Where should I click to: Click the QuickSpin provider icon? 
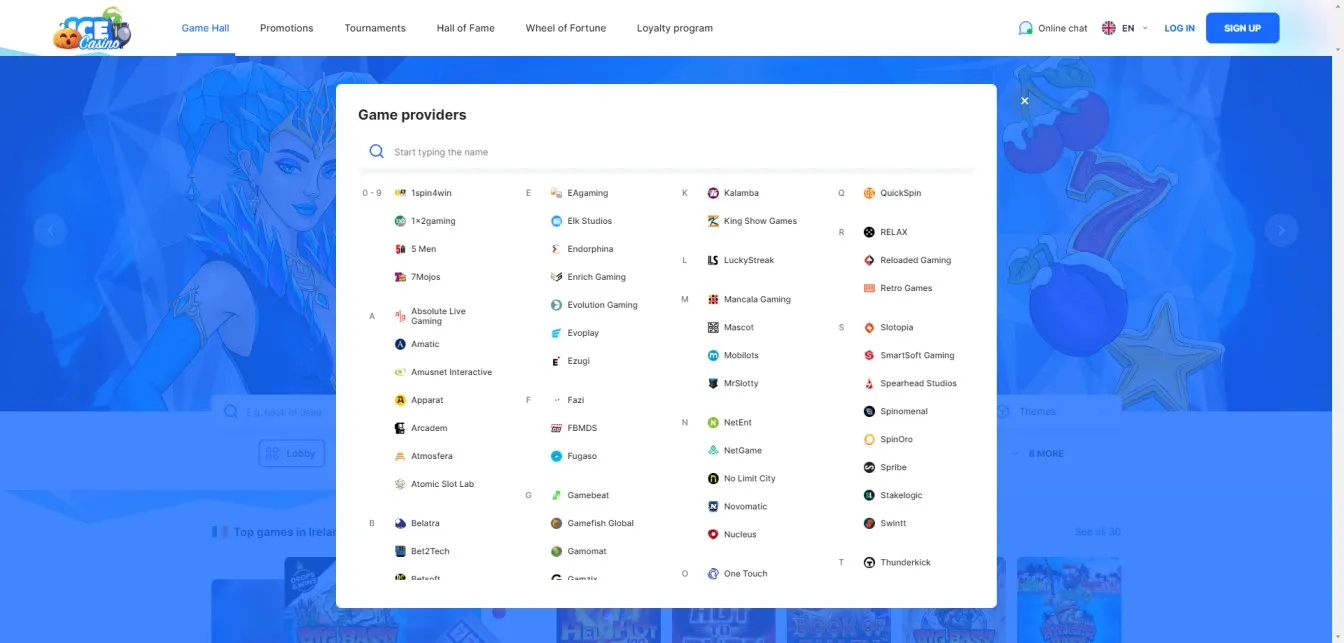(869, 193)
